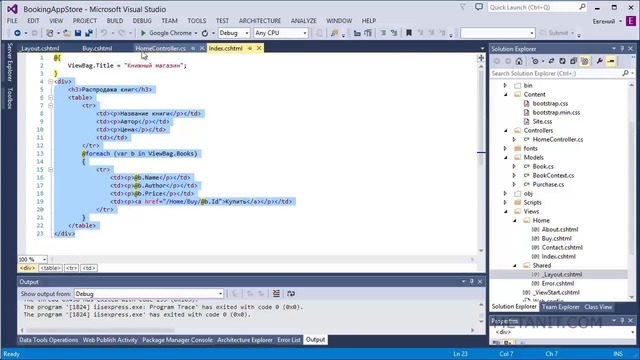Select Site.css in Solution Explorer
640x360 pixels.
coord(542,121)
